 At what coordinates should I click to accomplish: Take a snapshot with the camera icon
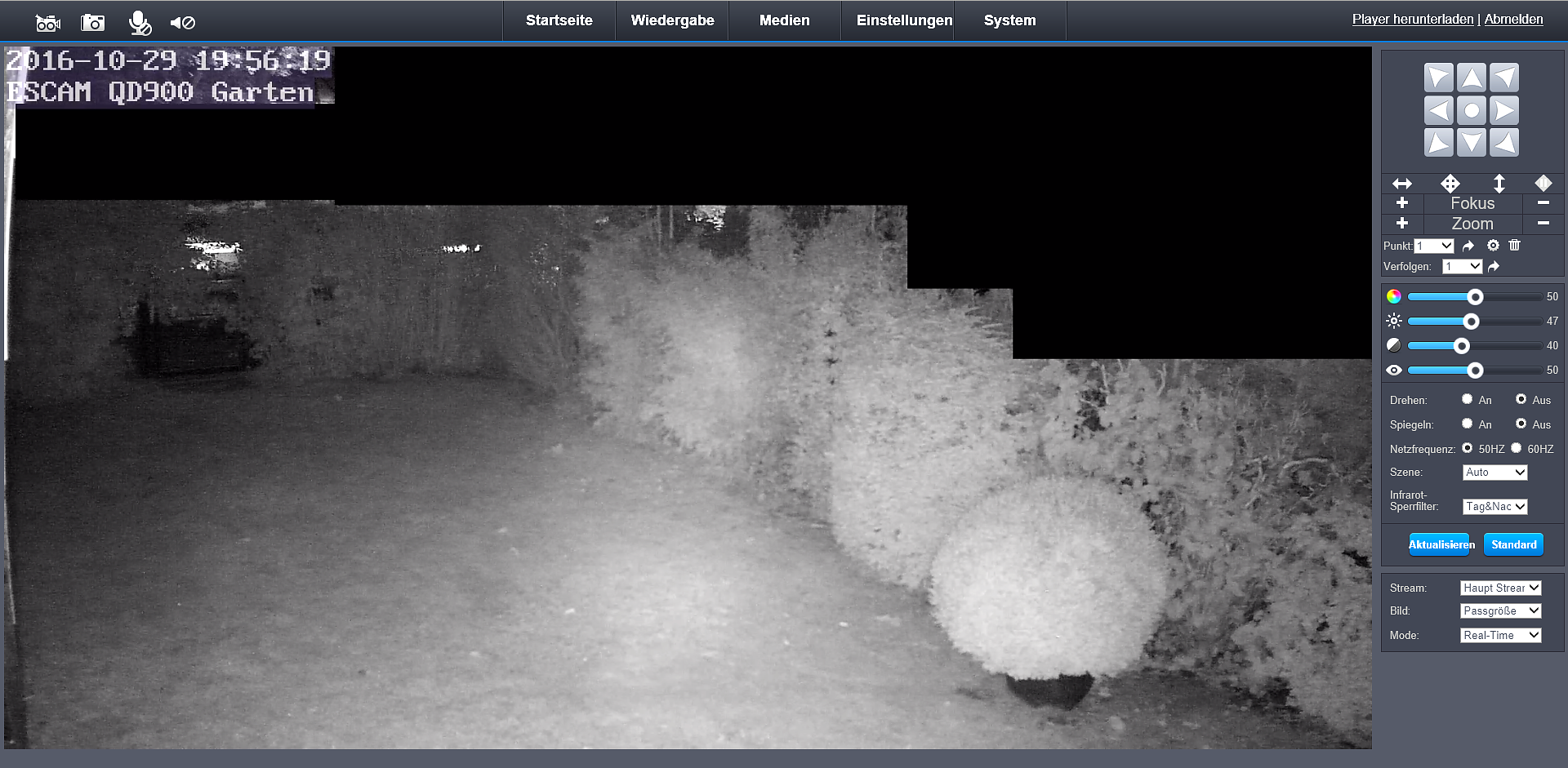click(x=93, y=23)
